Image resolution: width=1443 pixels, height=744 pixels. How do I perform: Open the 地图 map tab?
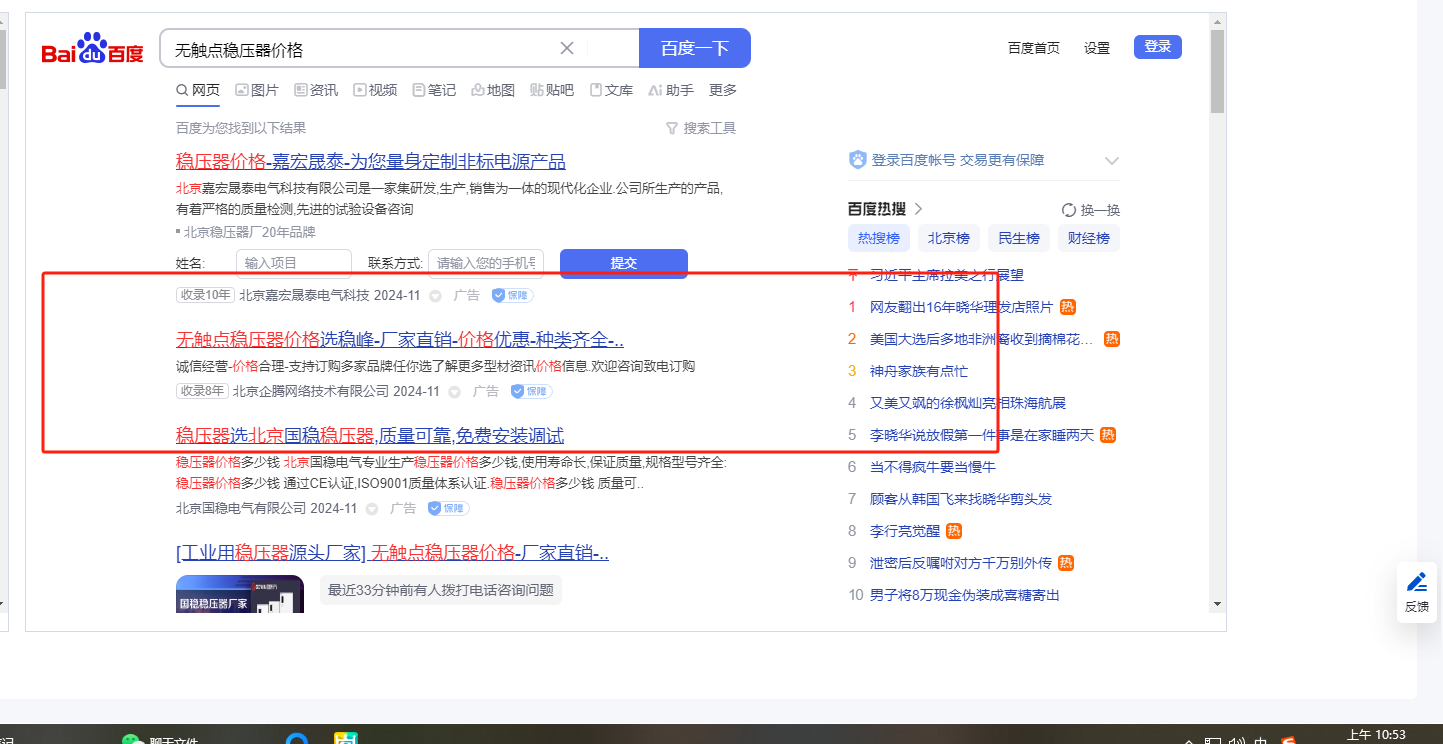493,90
